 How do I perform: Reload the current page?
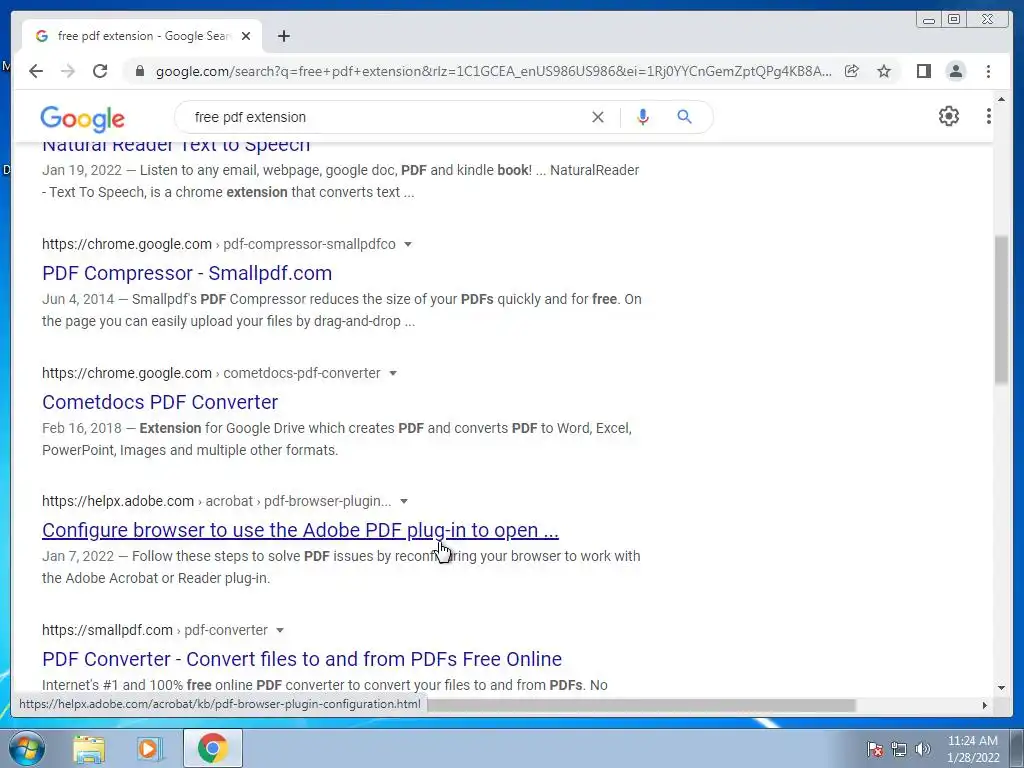click(x=100, y=71)
